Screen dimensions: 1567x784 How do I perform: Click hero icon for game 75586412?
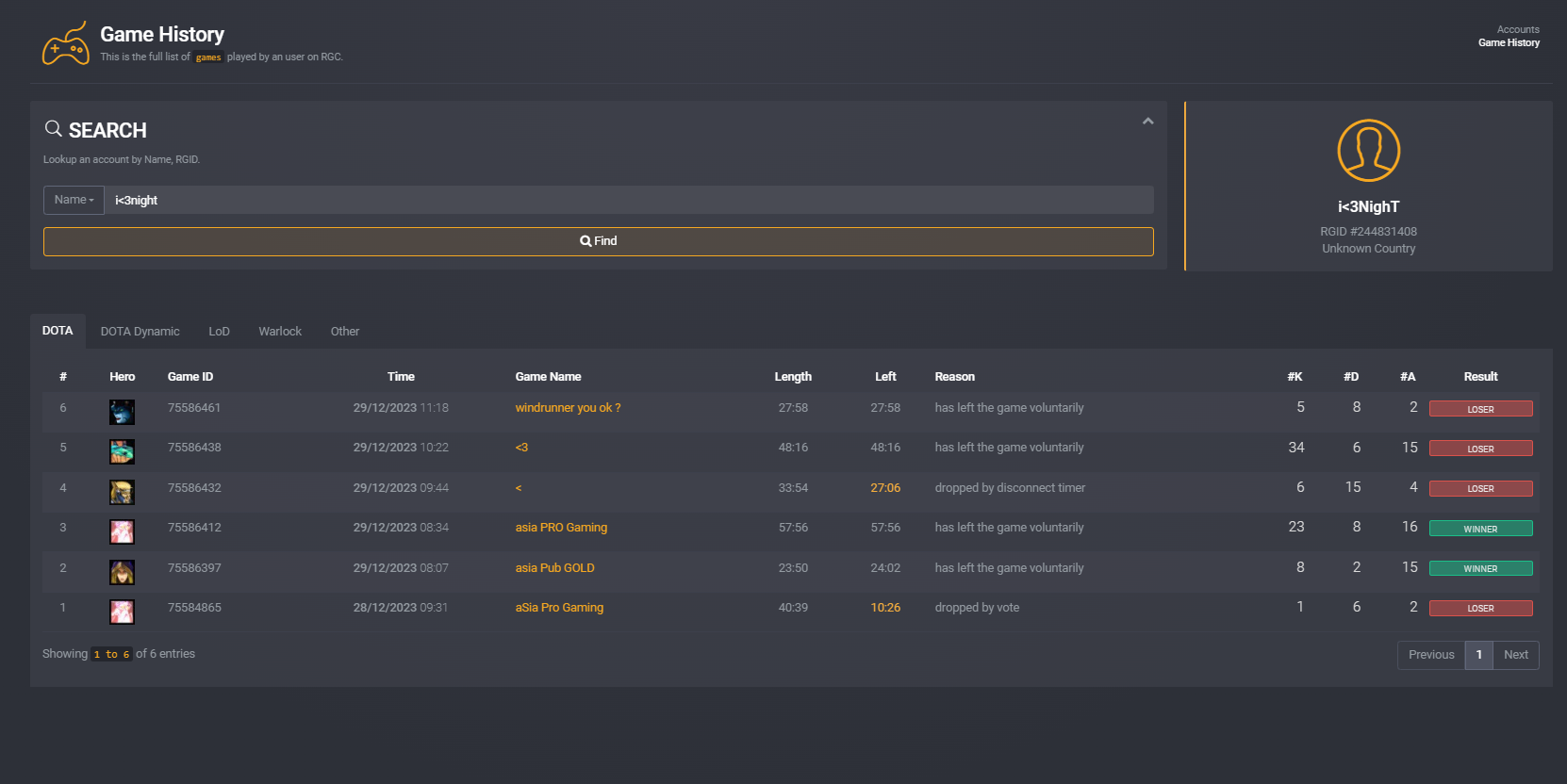coord(122,531)
